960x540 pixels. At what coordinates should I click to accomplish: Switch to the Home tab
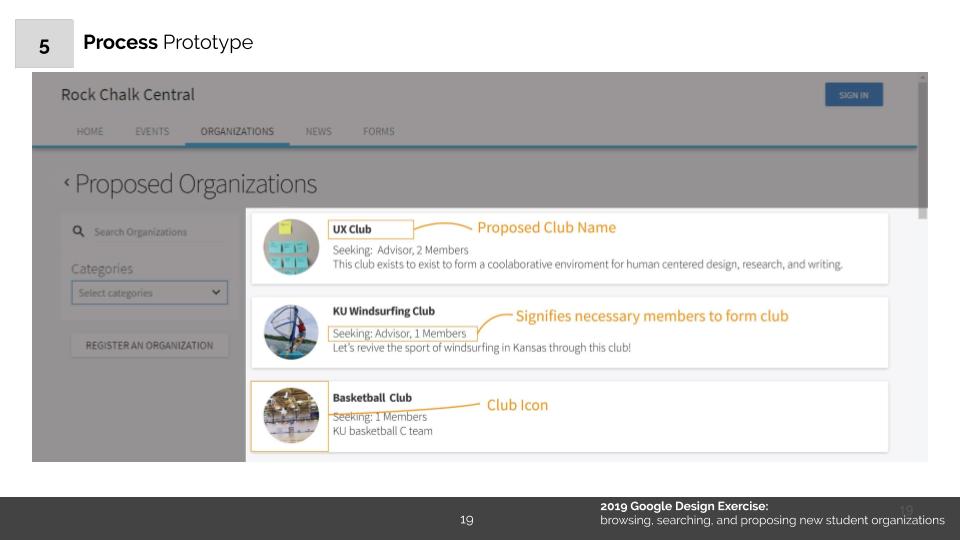coord(90,131)
